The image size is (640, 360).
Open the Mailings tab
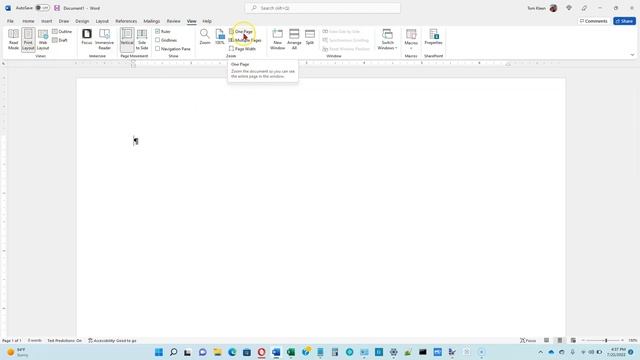click(x=152, y=21)
